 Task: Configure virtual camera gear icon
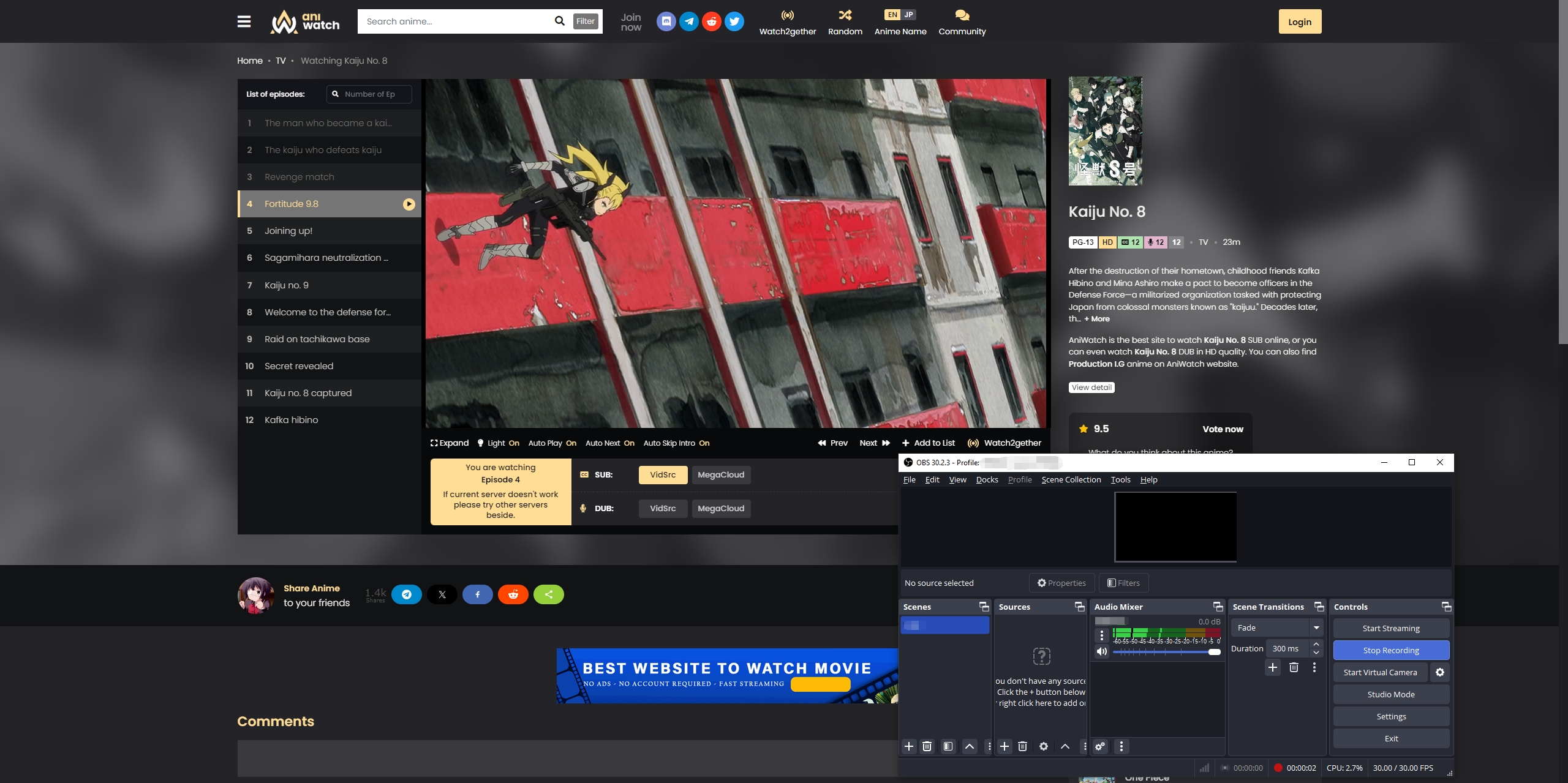pyautogui.click(x=1440, y=672)
